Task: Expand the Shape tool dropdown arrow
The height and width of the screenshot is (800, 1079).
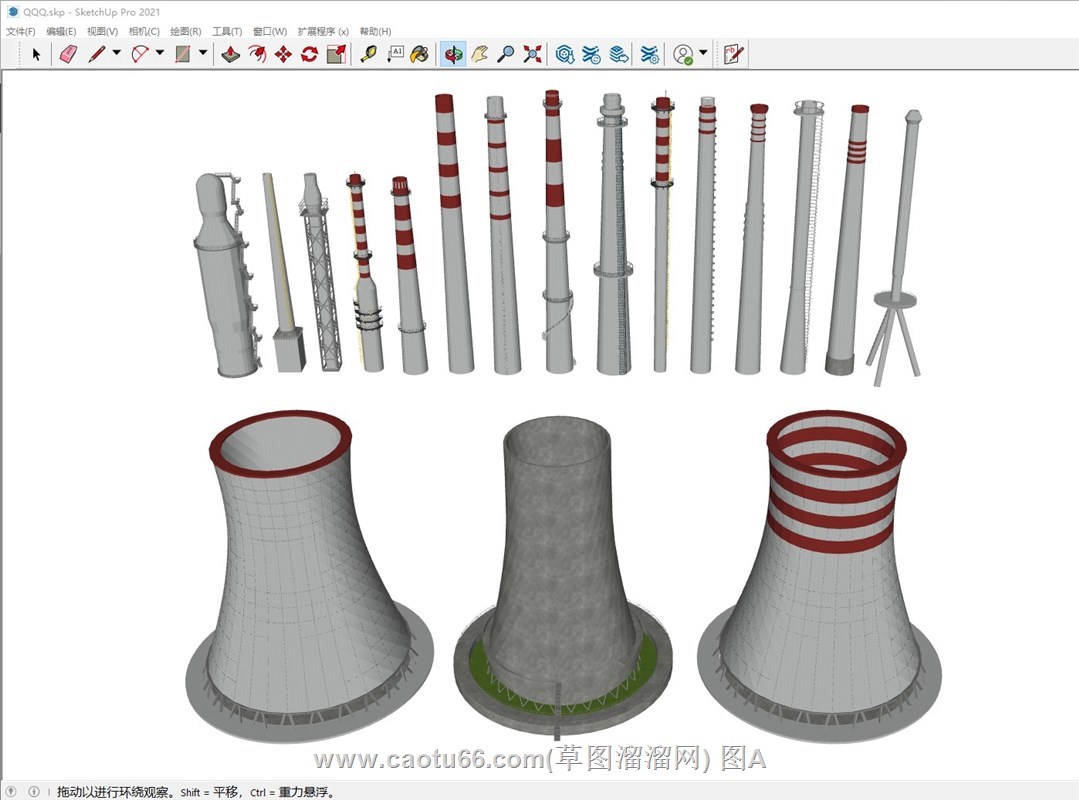Action: pyautogui.click(x=203, y=53)
